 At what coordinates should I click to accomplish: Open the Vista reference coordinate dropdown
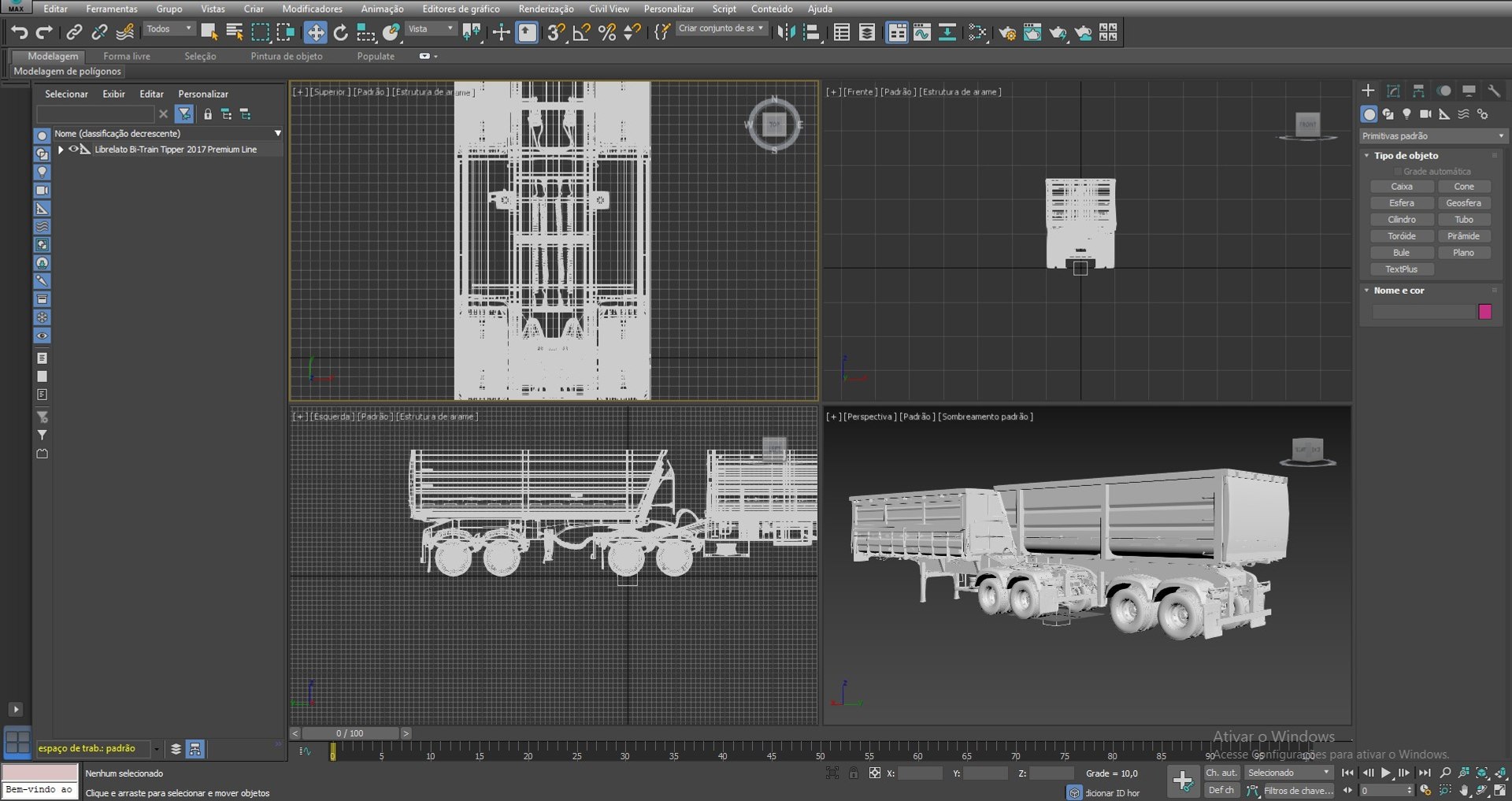click(x=431, y=29)
